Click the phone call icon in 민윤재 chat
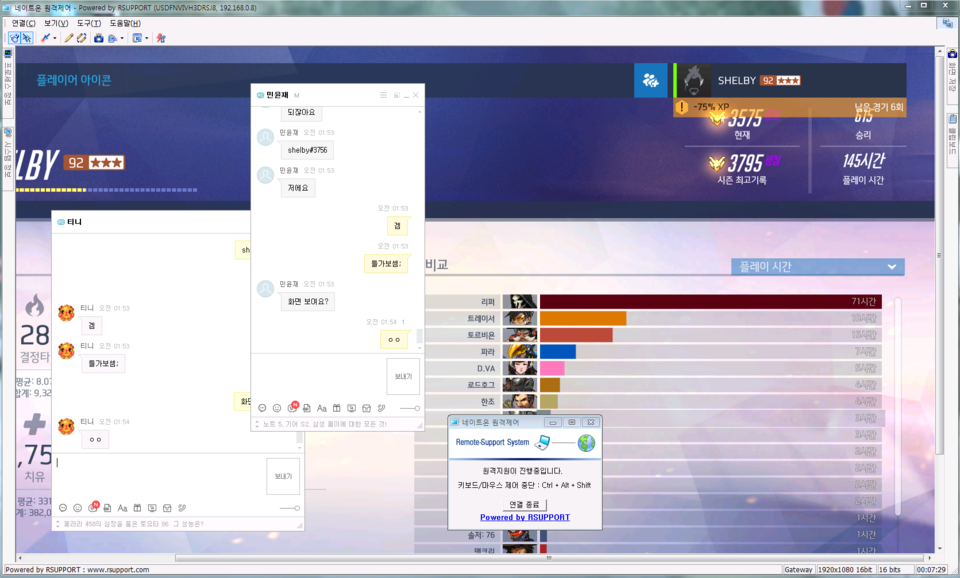960x578 pixels. [x=382, y=408]
